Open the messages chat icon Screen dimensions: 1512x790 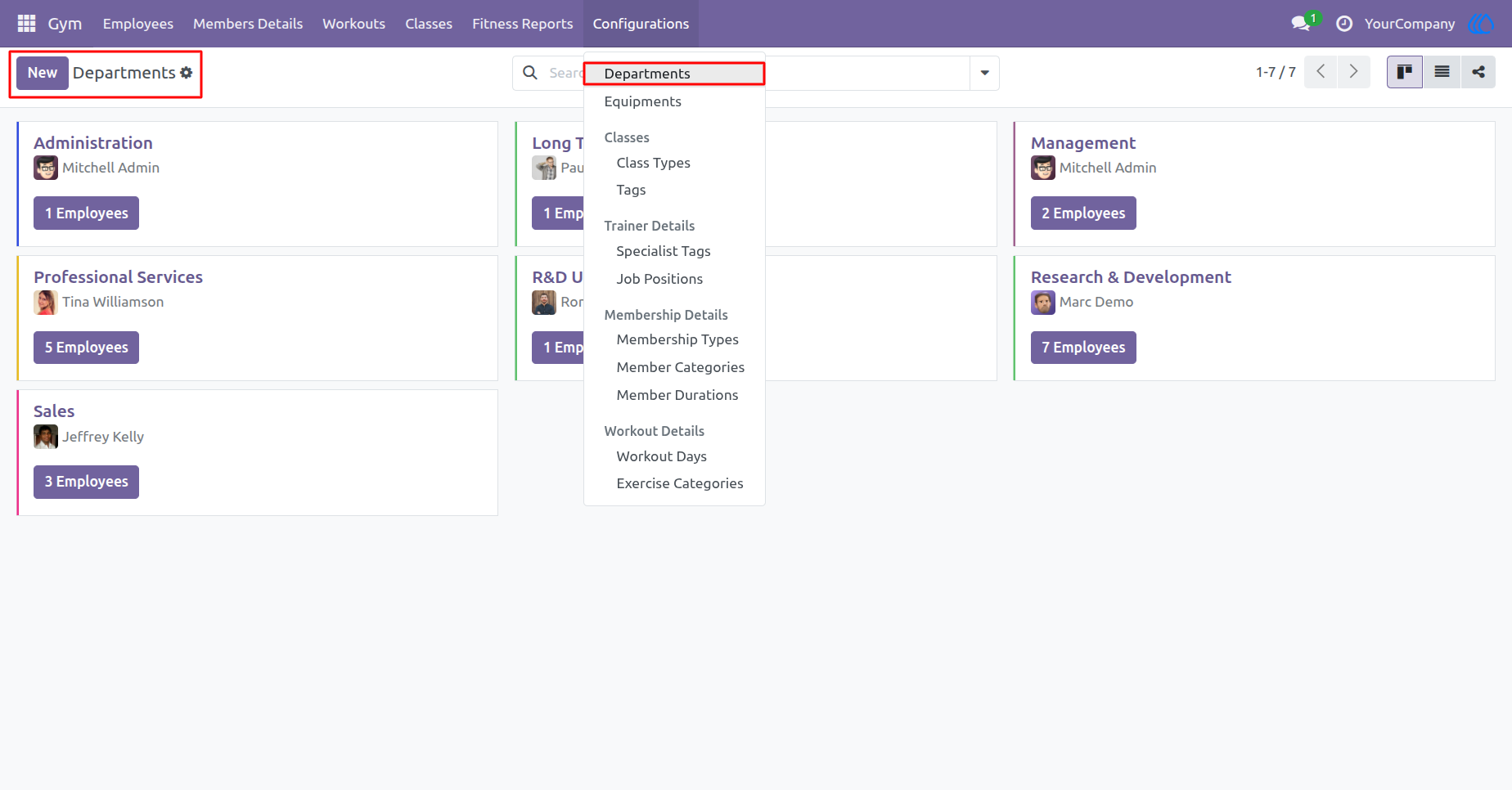click(1300, 24)
